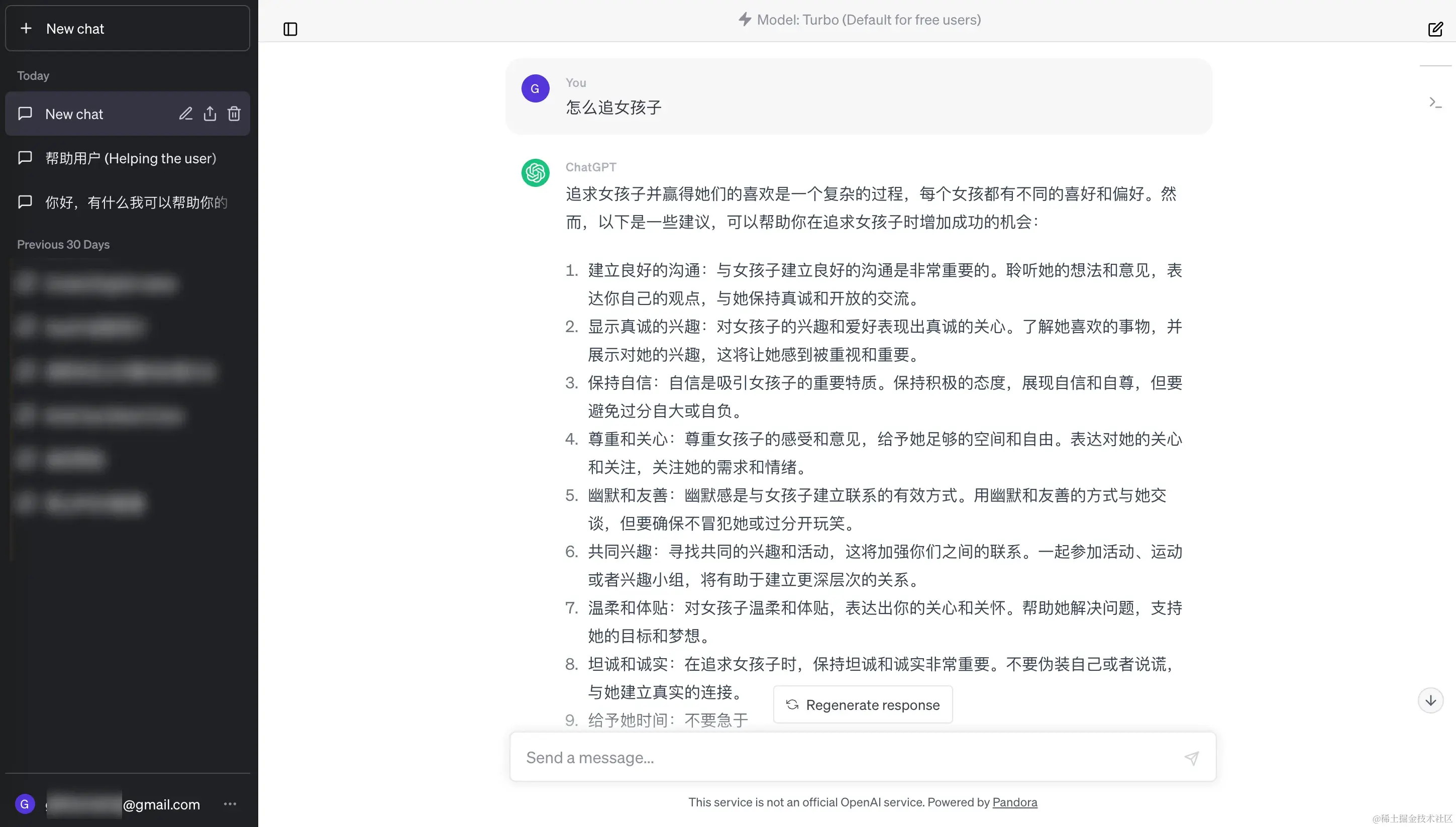Select the pencil icon to rename New chat

point(186,114)
